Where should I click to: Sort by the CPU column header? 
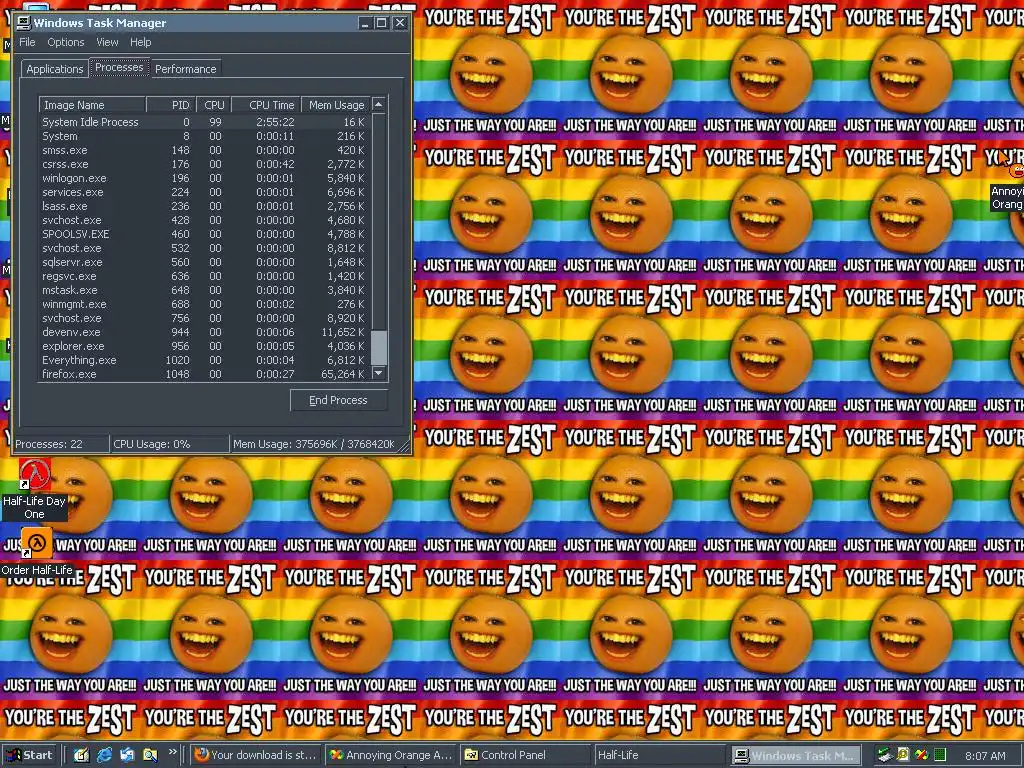212,104
